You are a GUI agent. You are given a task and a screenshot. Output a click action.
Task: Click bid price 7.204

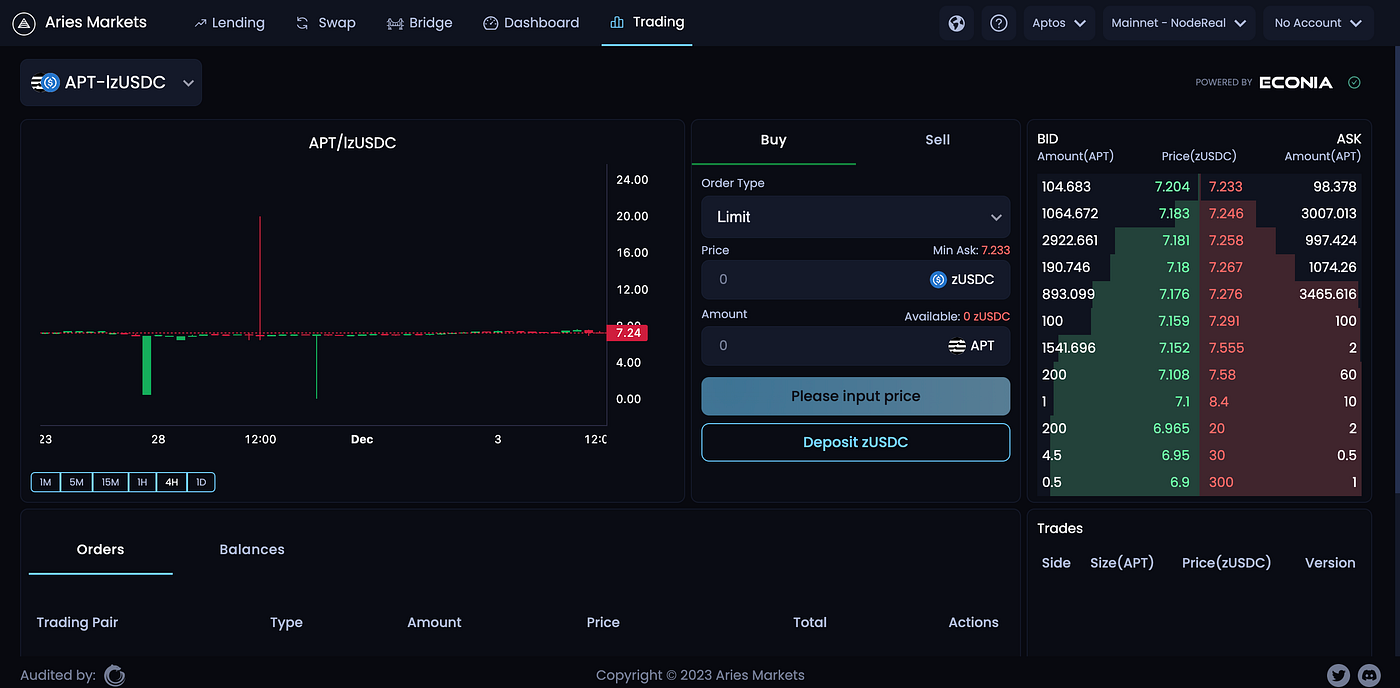1172,187
